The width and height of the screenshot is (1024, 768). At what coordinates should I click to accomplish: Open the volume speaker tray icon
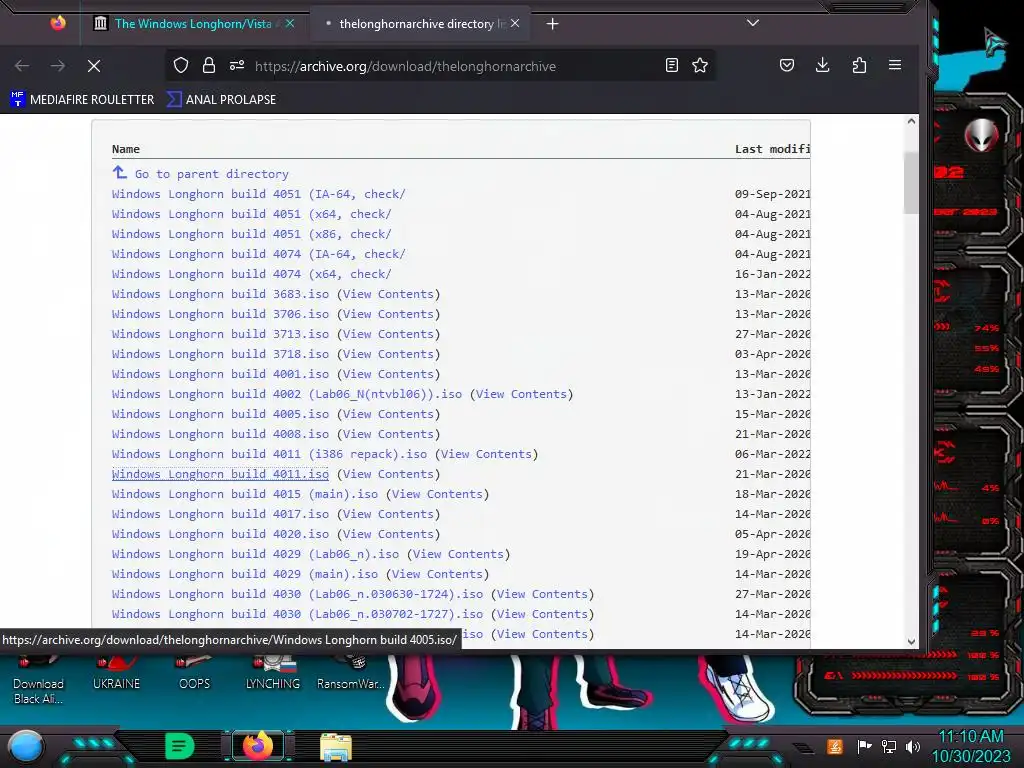[912, 746]
